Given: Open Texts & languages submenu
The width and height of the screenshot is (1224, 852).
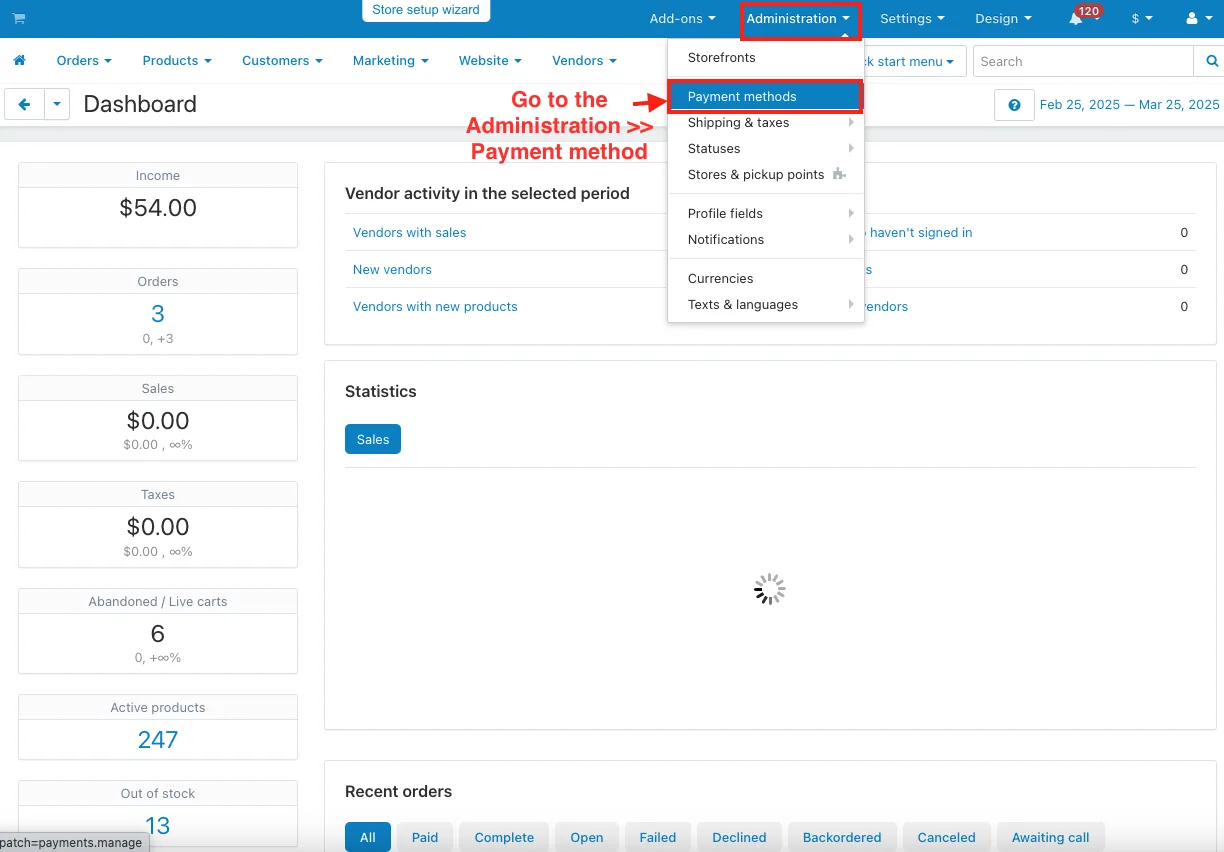Looking at the screenshot, I should tap(766, 305).
